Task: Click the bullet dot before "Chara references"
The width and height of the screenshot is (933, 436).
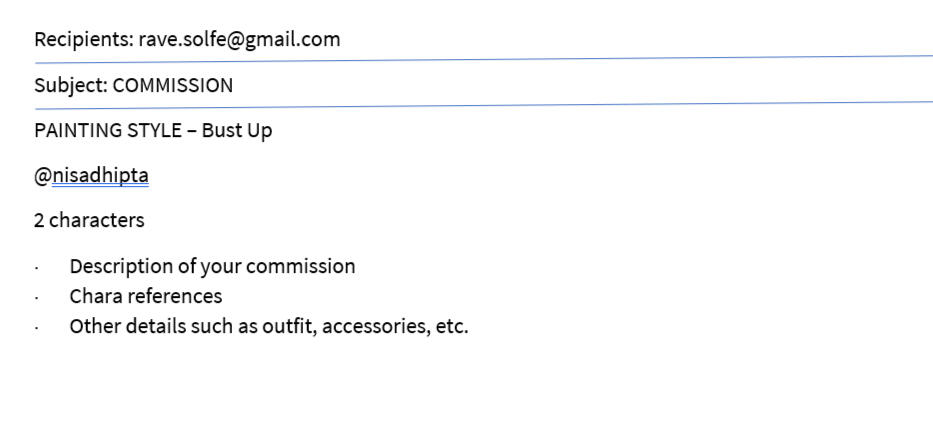Action: (37, 298)
